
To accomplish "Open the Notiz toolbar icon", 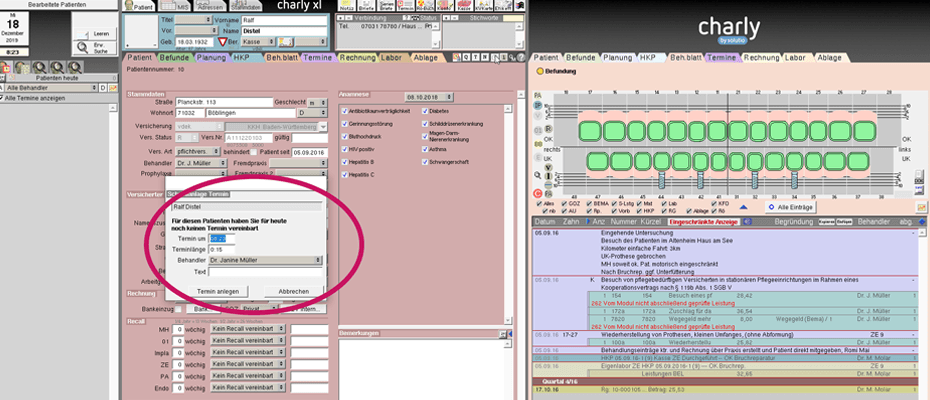I will point(345,6).
